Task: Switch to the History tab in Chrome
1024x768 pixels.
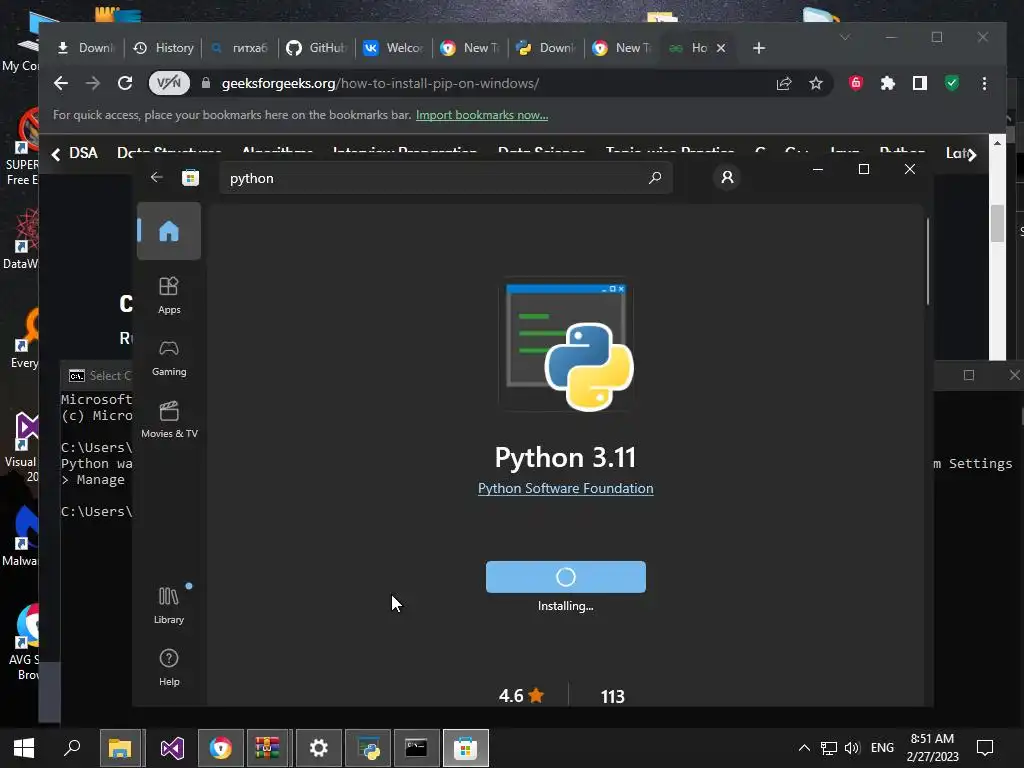Action: (163, 48)
